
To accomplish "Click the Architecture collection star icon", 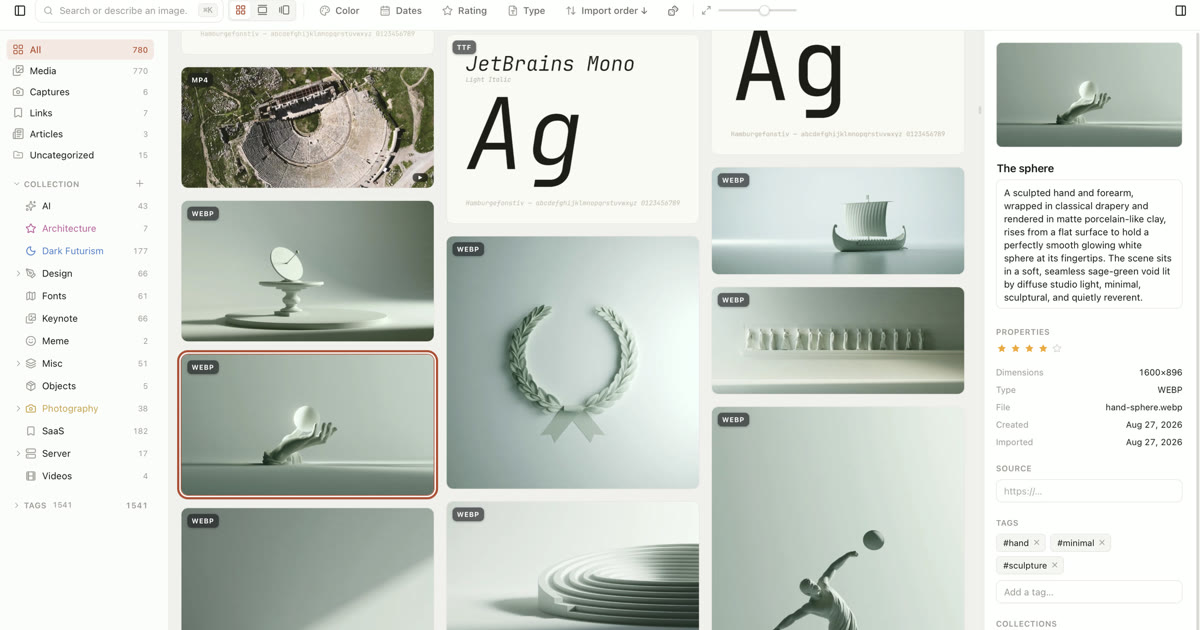I will [x=31, y=228].
